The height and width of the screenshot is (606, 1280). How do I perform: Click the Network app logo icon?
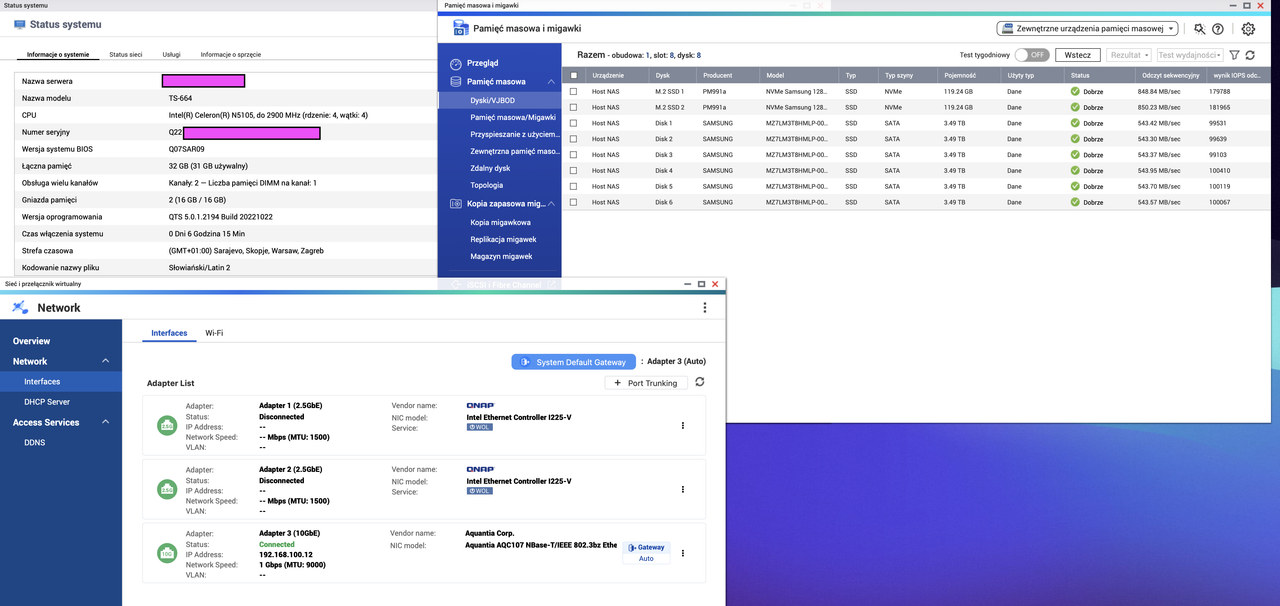click(x=20, y=308)
